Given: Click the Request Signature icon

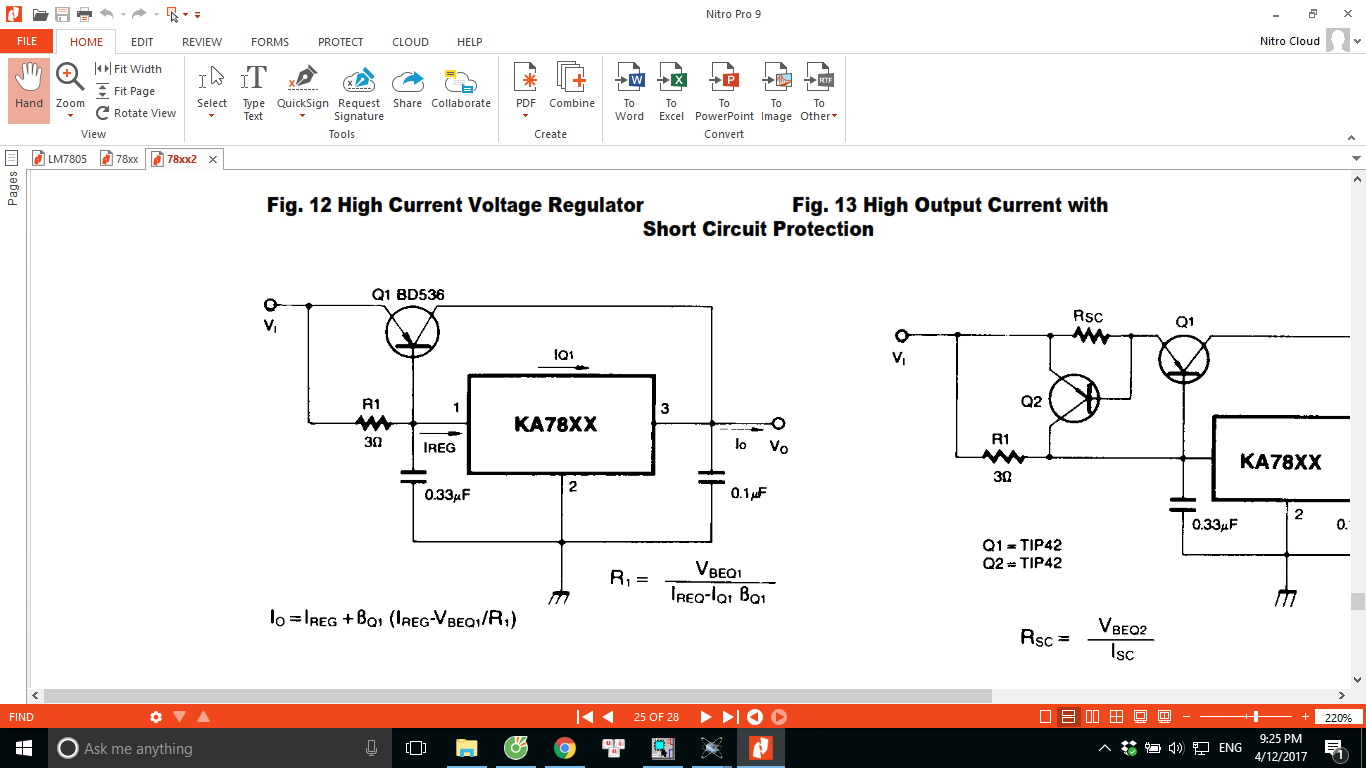Looking at the screenshot, I should tap(358, 91).
